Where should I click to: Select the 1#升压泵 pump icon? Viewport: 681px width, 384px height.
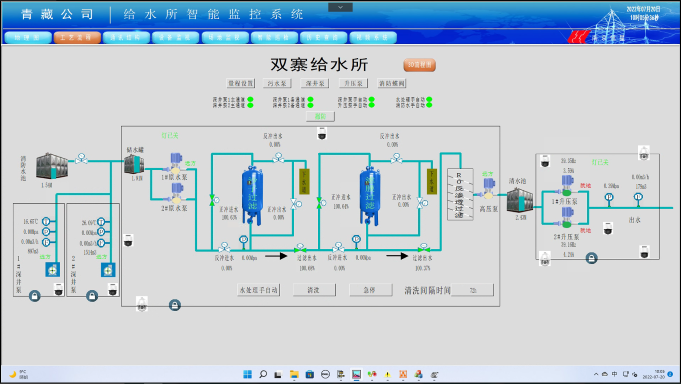[x=566, y=185]
